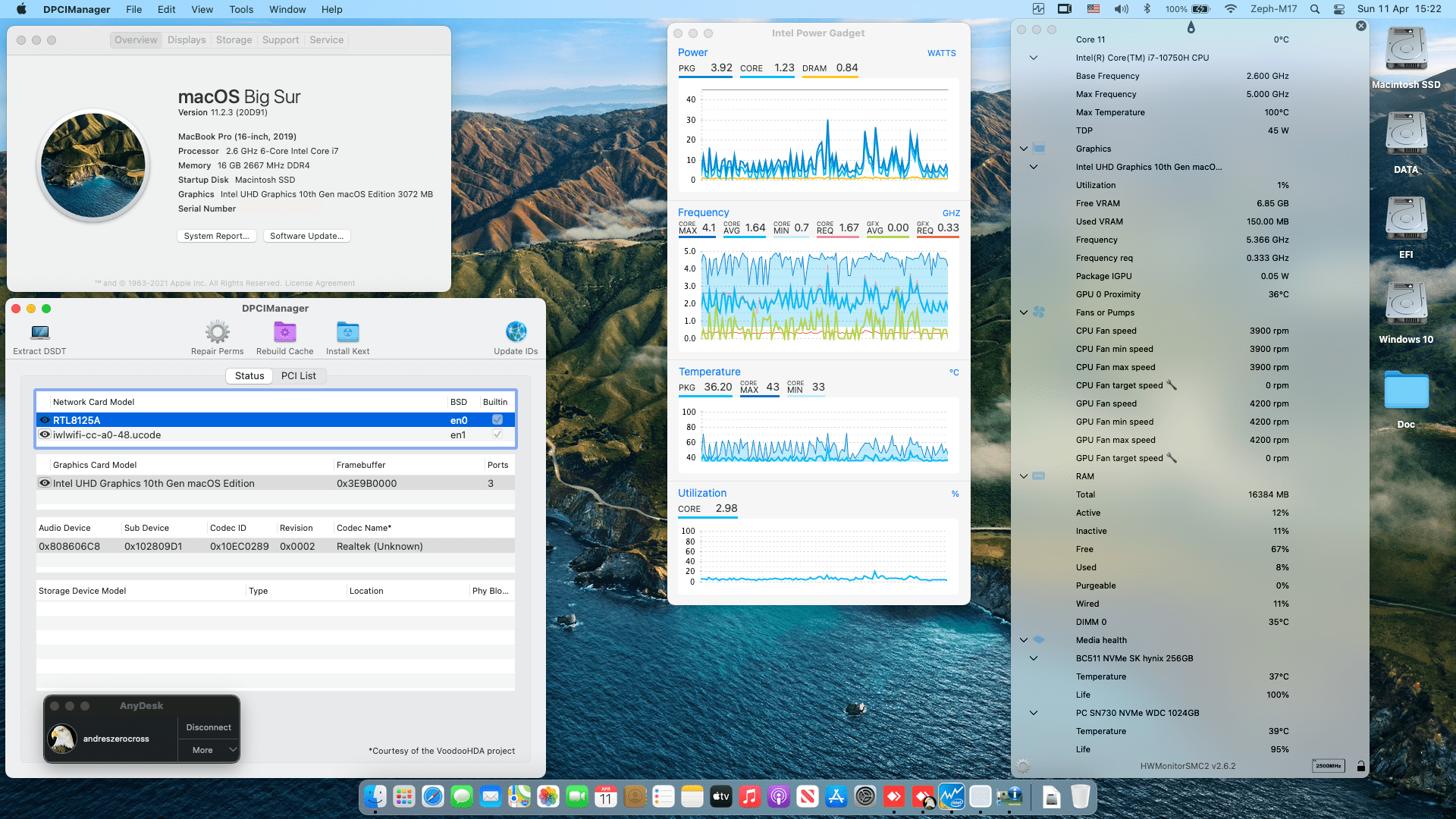
Task: Select the Macintosh SSD desktop drive
Action: [x=1406, y=50]
